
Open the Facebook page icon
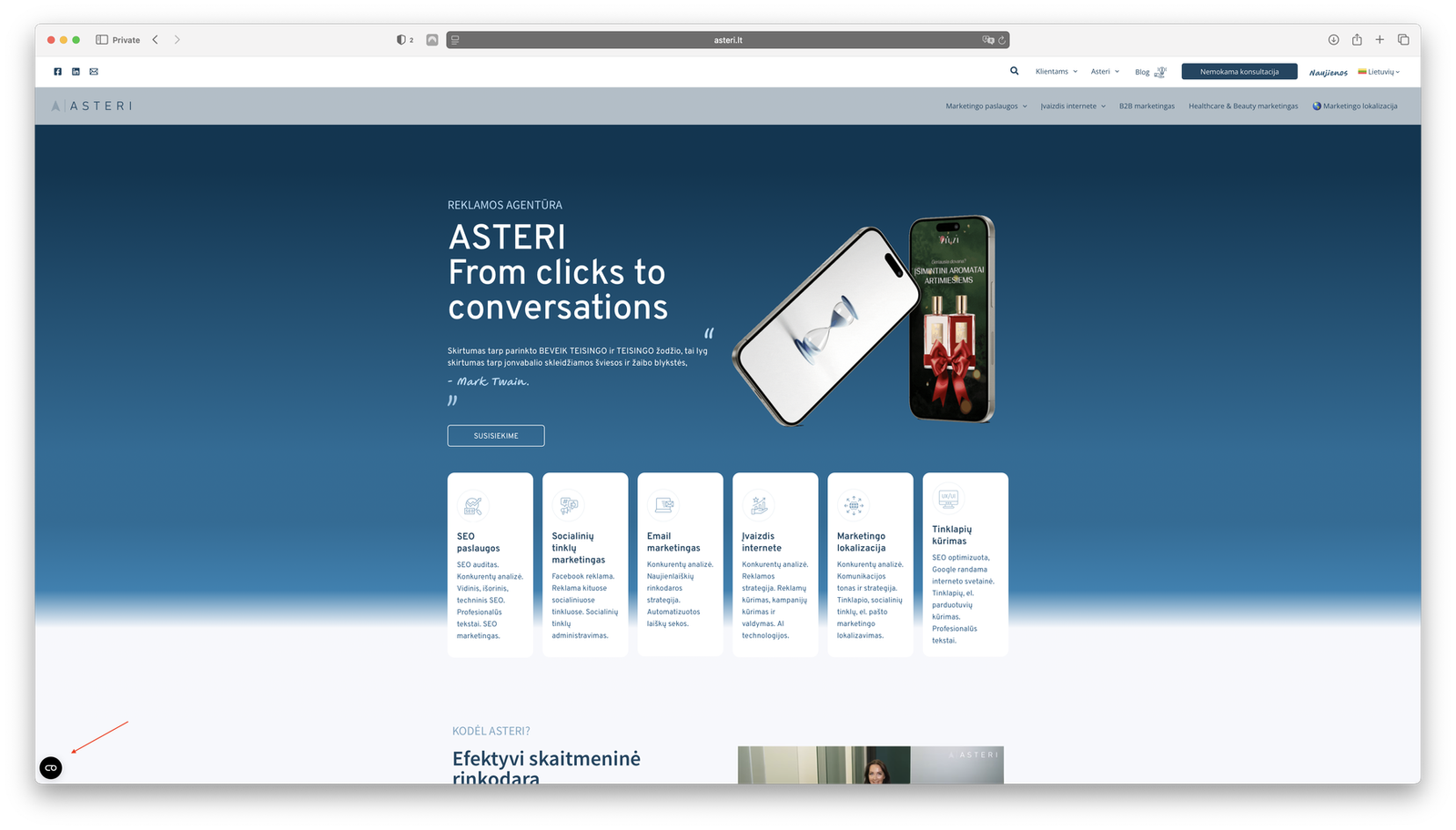coord(57,71)
